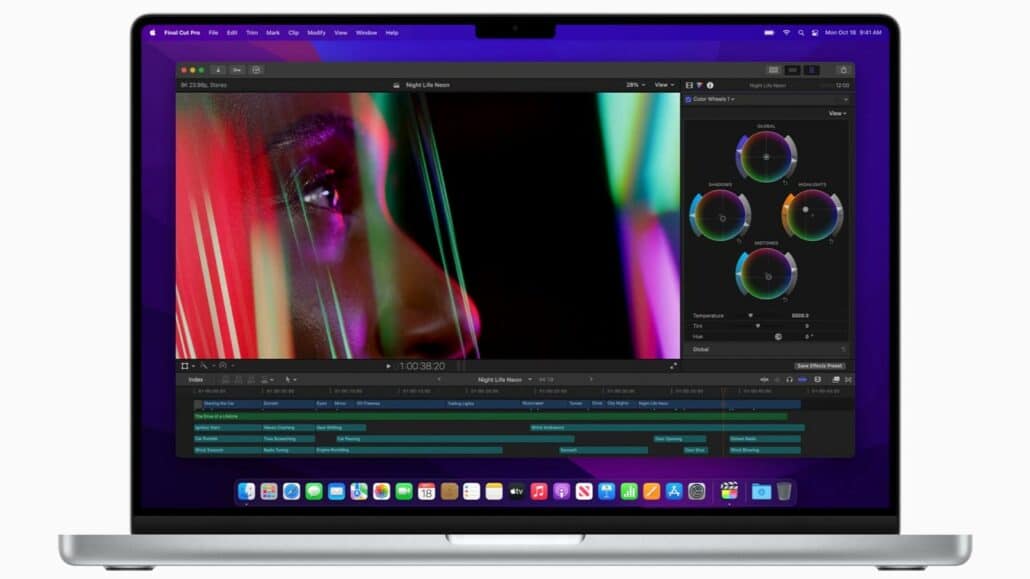
Task: Open the 28% zoom dropdown in viewer
Action: [633, 84]
